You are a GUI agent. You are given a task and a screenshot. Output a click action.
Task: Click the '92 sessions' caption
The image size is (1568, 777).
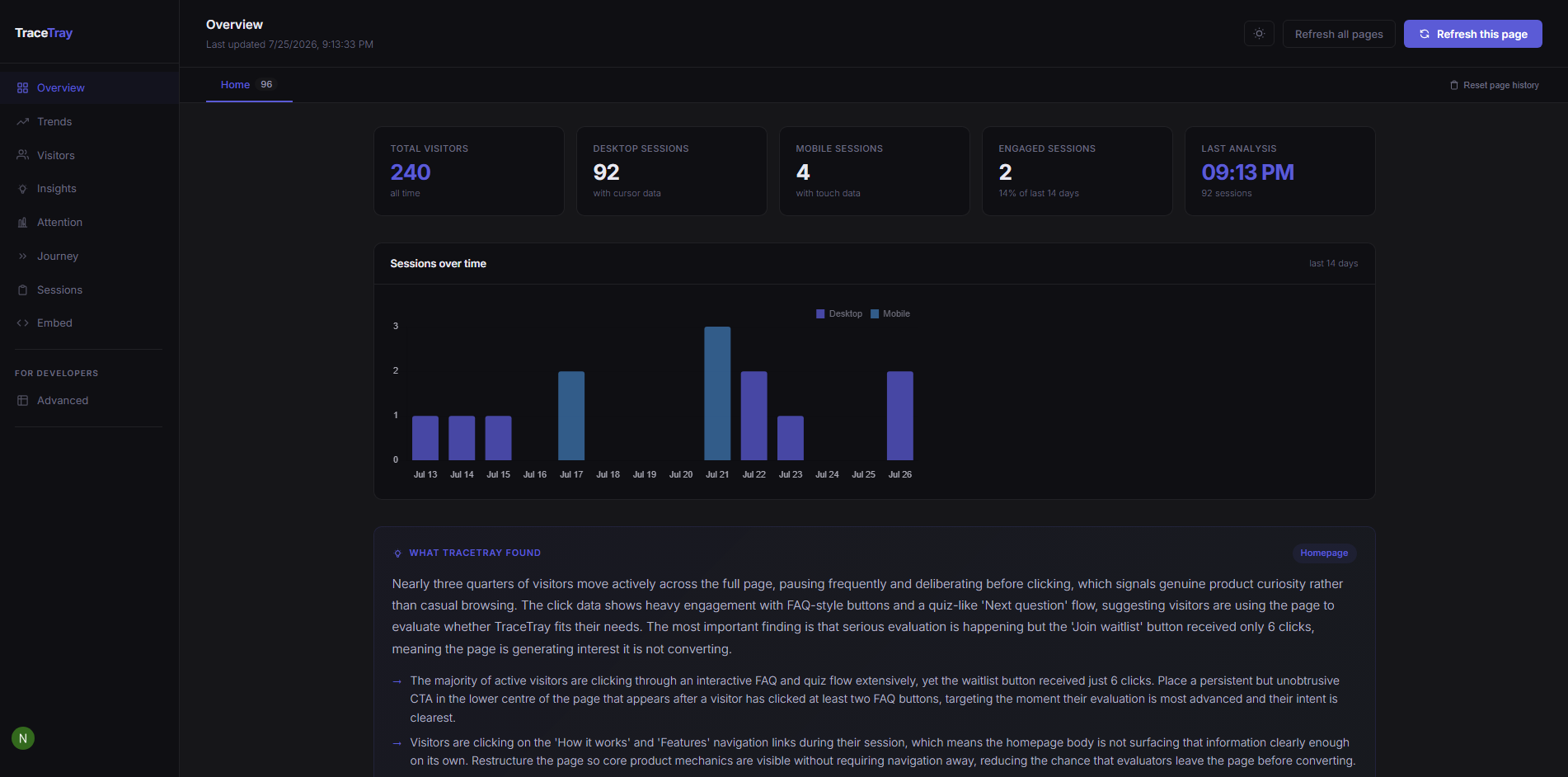pyautogui.click(x=1226, y=194)
